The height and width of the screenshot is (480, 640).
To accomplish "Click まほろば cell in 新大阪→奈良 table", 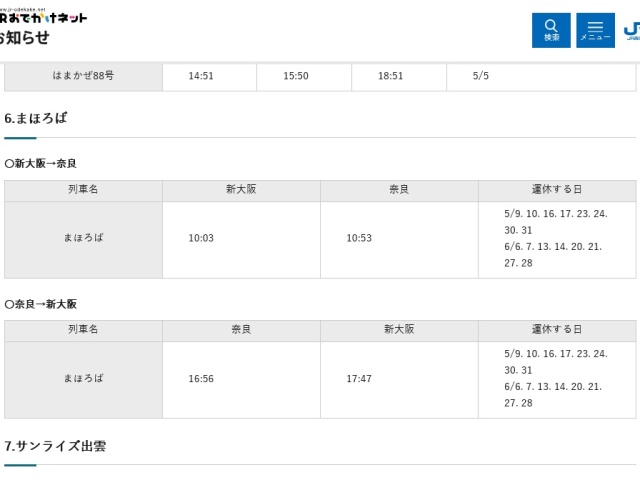I will pyautogui.click(x=83, y=238).
